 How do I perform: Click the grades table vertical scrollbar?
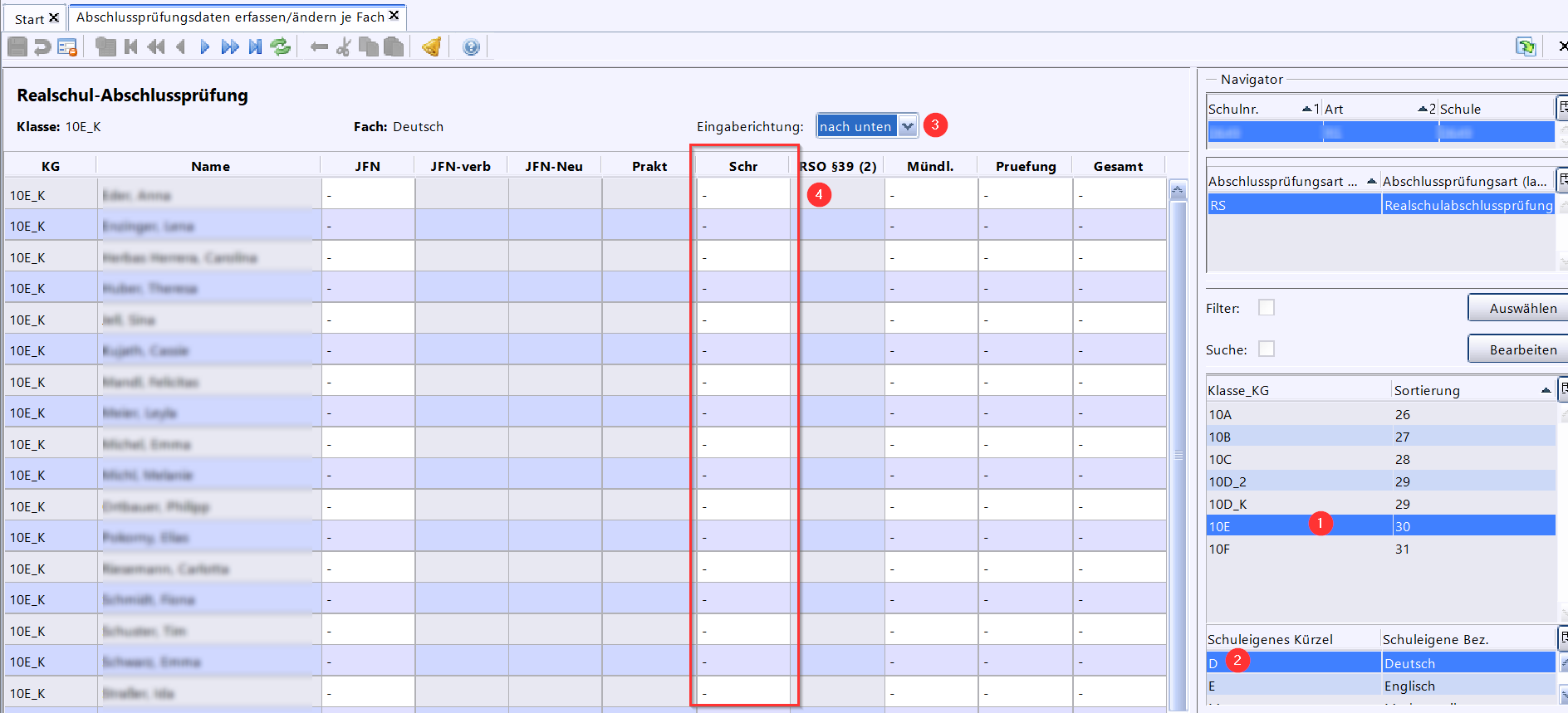click(x=1178, y=455)
